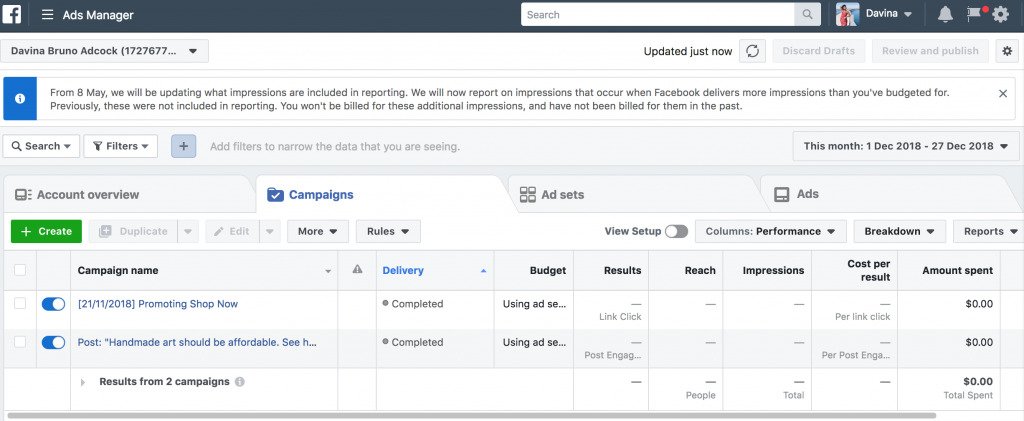
Task: Click the warning triangle column header
Action: coord(357,269)
